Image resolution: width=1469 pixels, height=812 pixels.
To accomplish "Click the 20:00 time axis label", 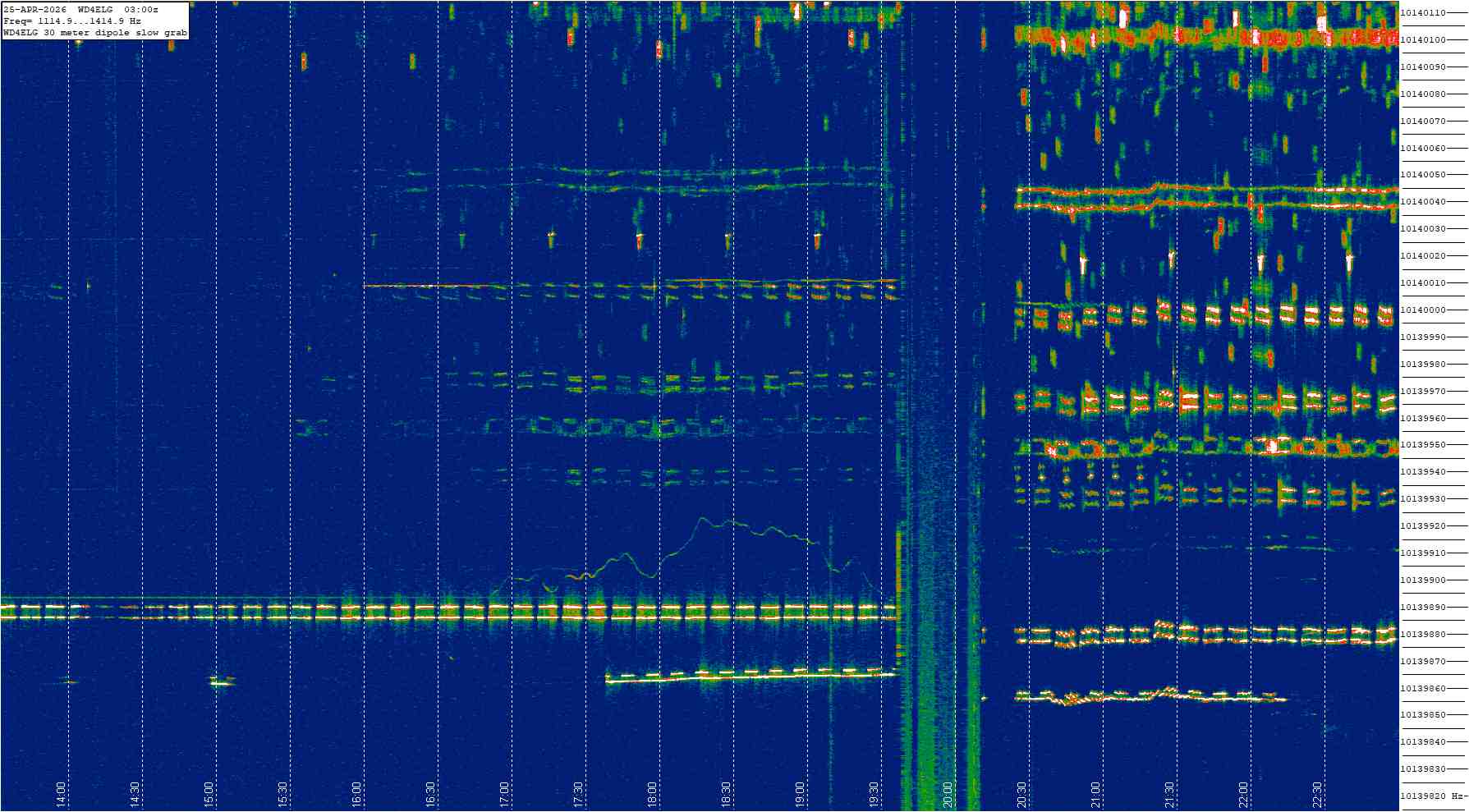I will (948, 794).
